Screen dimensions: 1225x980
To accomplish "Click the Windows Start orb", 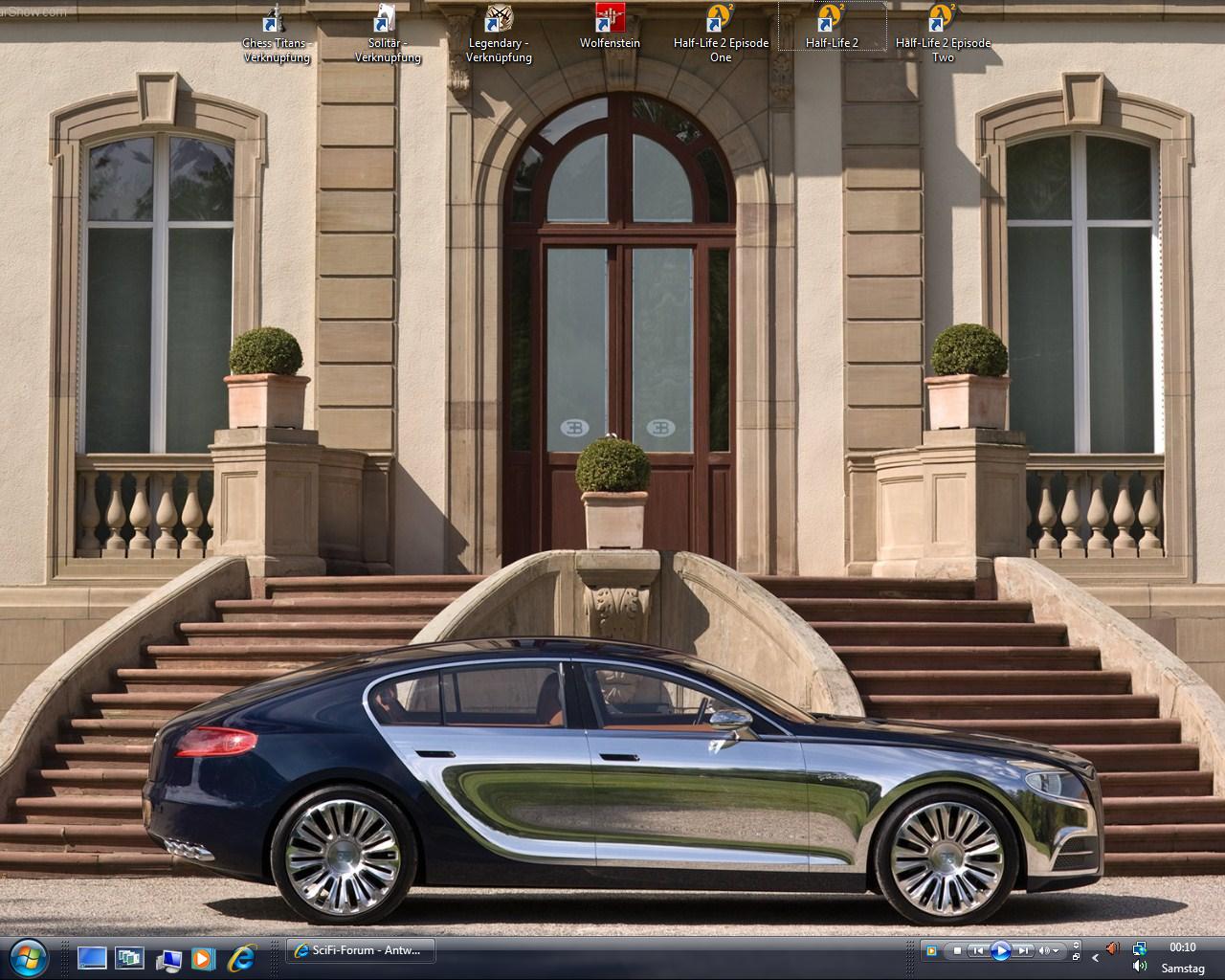I will (x=28, y=956).
